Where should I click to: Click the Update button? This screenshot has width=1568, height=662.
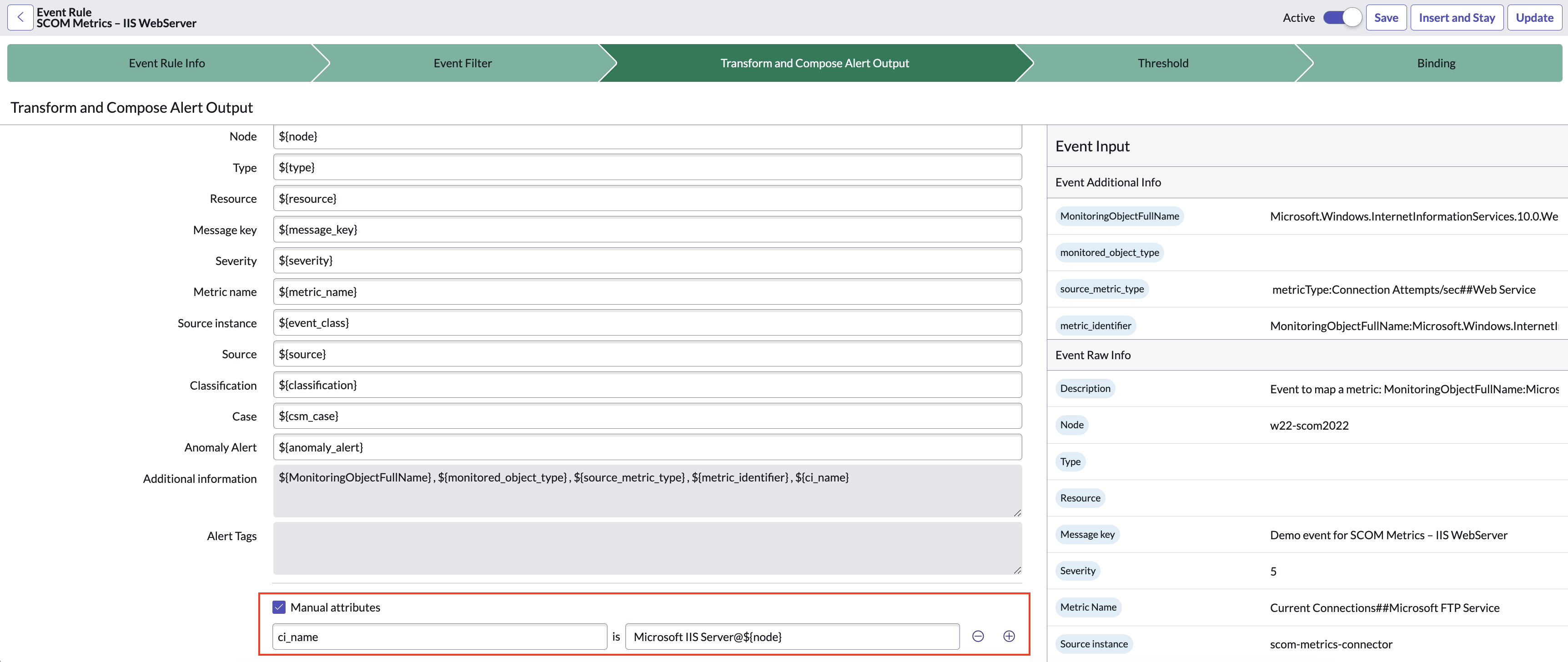1534,18
